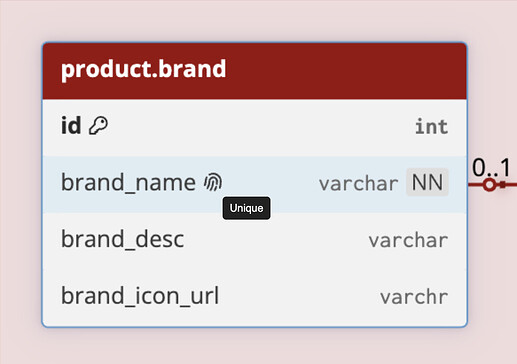
Task: Select the brand_name column name
Action: [x=128, y=183]
